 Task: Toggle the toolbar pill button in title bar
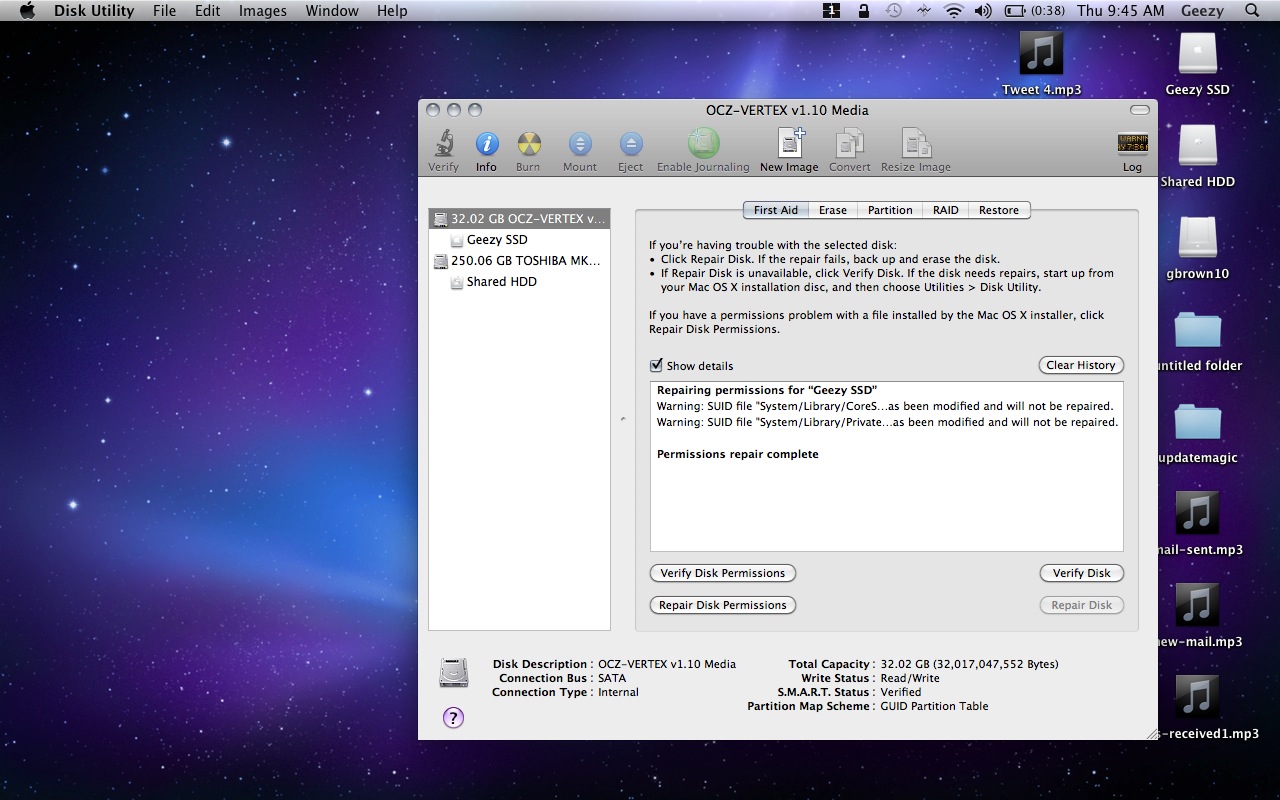[1140, 110]
